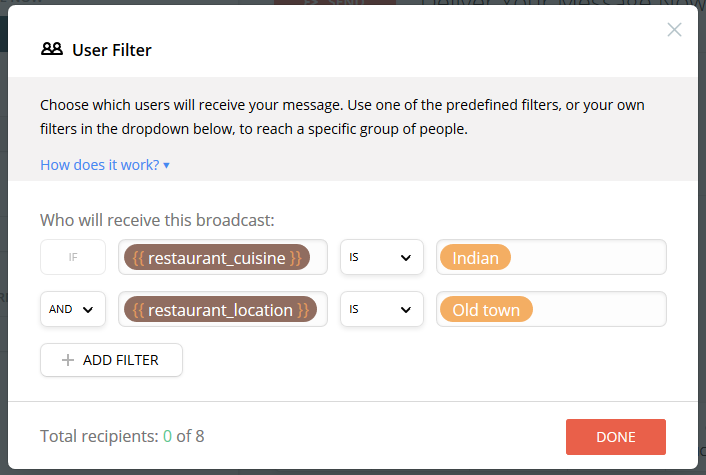Click the plus icon in ADD FILTER

pyautogui.click(x=68, y=360)
